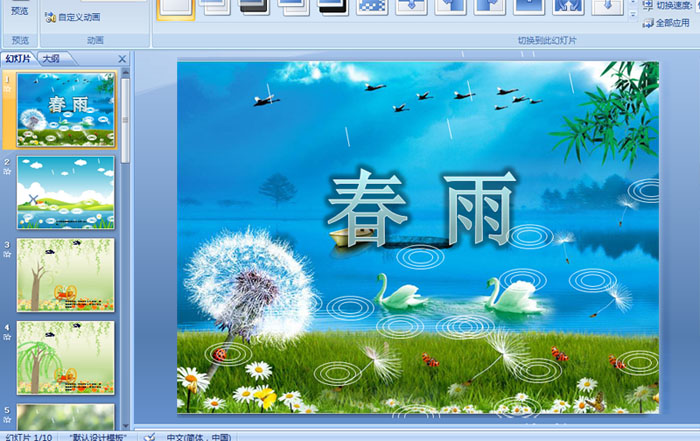Select slide 2 thumbnail with windmill
Image resolution: width=700 pixels, height=441 pixels.
[x=66, y=192]
